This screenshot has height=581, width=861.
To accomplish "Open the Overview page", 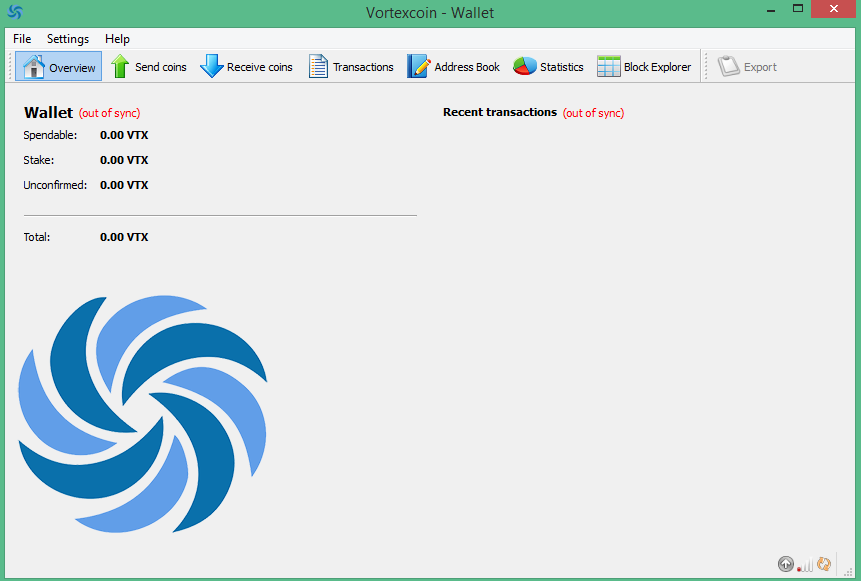I will [58, 67].
